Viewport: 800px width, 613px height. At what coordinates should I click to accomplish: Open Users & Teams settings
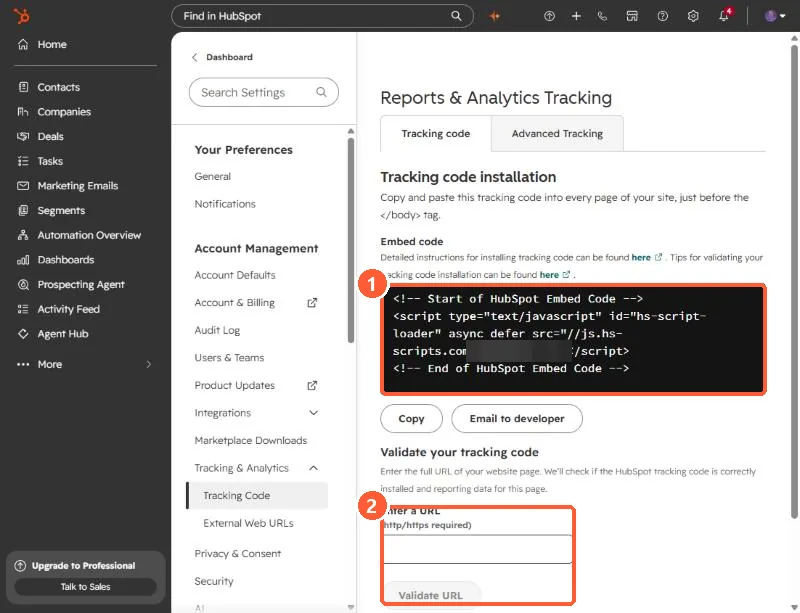tap(229, 358)
